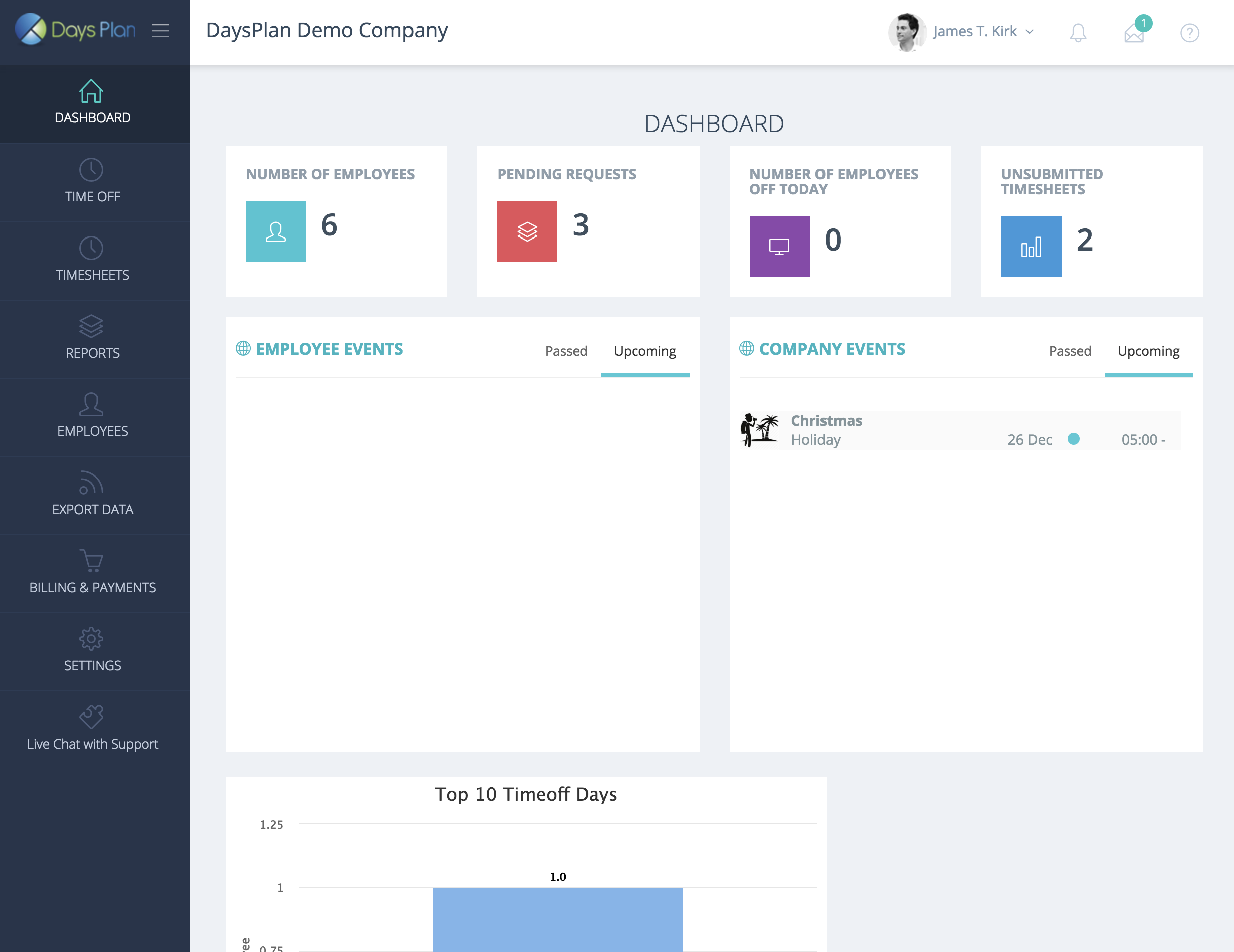The height and width of the screenshot is (952, 1234).
Task: Start Live Chat with Support
Action: tap(92, 729)
